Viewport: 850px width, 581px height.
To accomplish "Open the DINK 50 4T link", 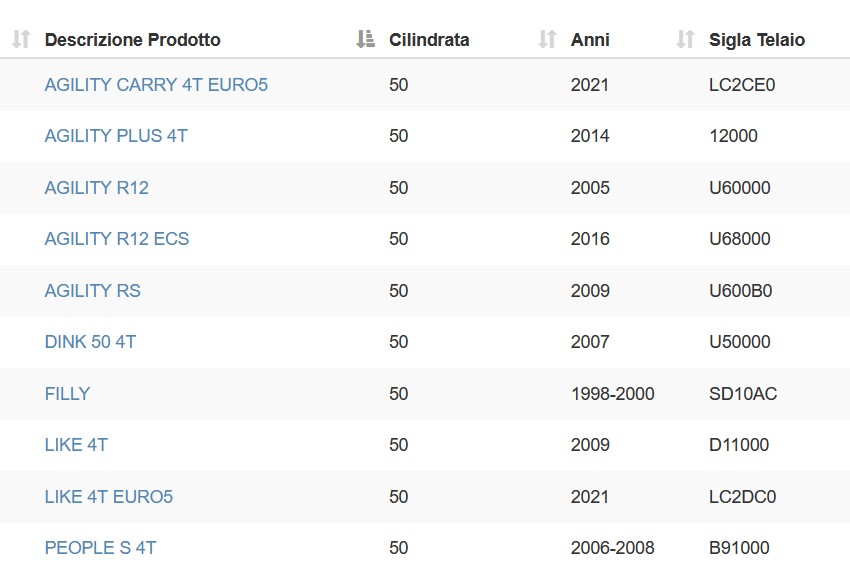I will [91, 341].
